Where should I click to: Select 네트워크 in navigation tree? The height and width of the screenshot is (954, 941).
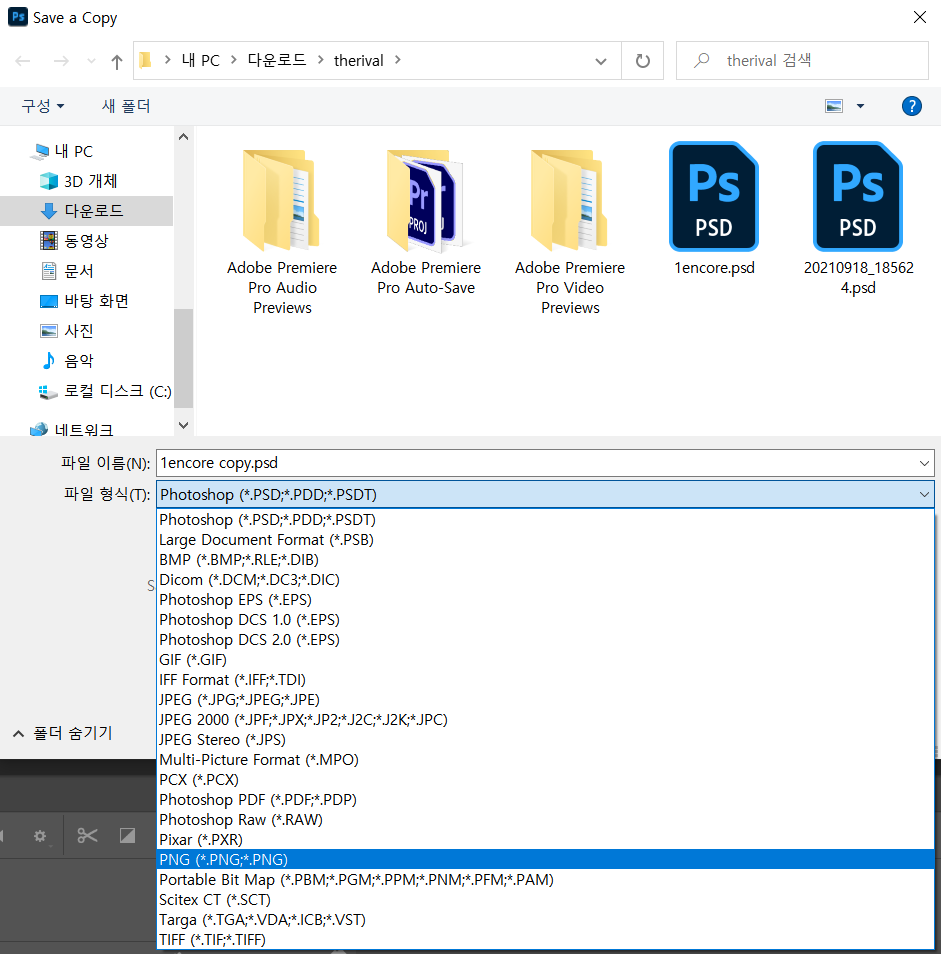click(72, 429)
